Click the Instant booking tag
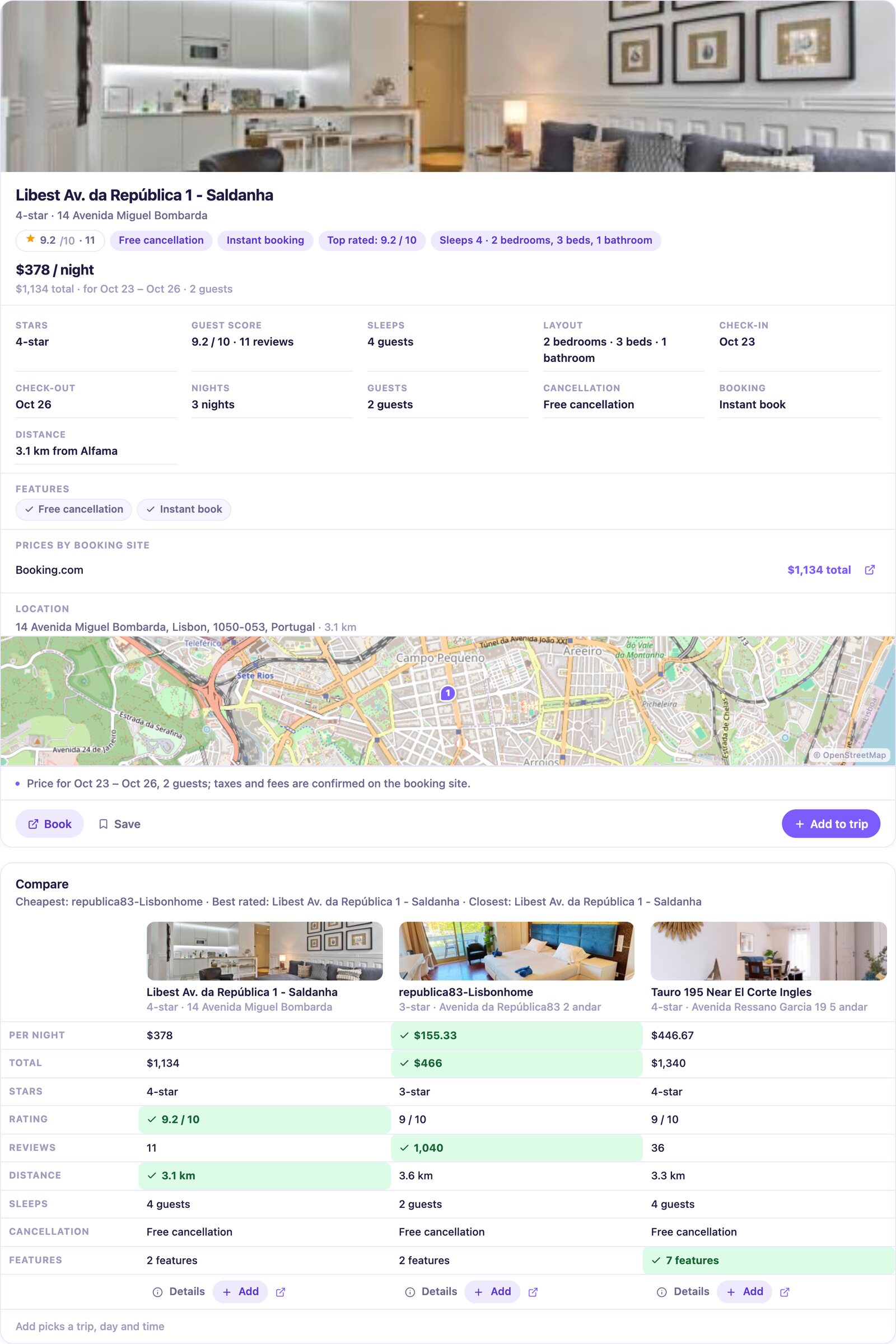The width and height of the screenshot is (896, 1344). [x=265, y=240]
